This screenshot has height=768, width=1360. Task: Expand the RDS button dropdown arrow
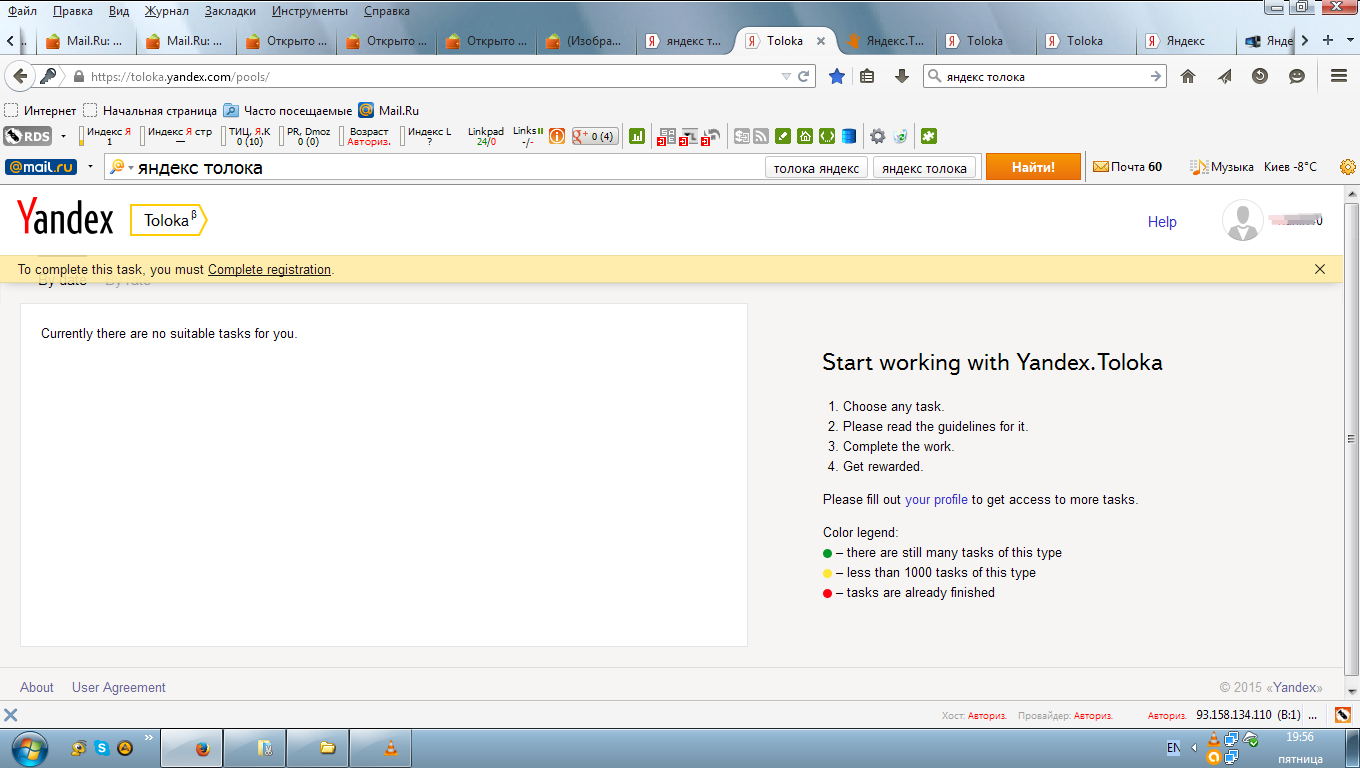[x=64, y=136]
